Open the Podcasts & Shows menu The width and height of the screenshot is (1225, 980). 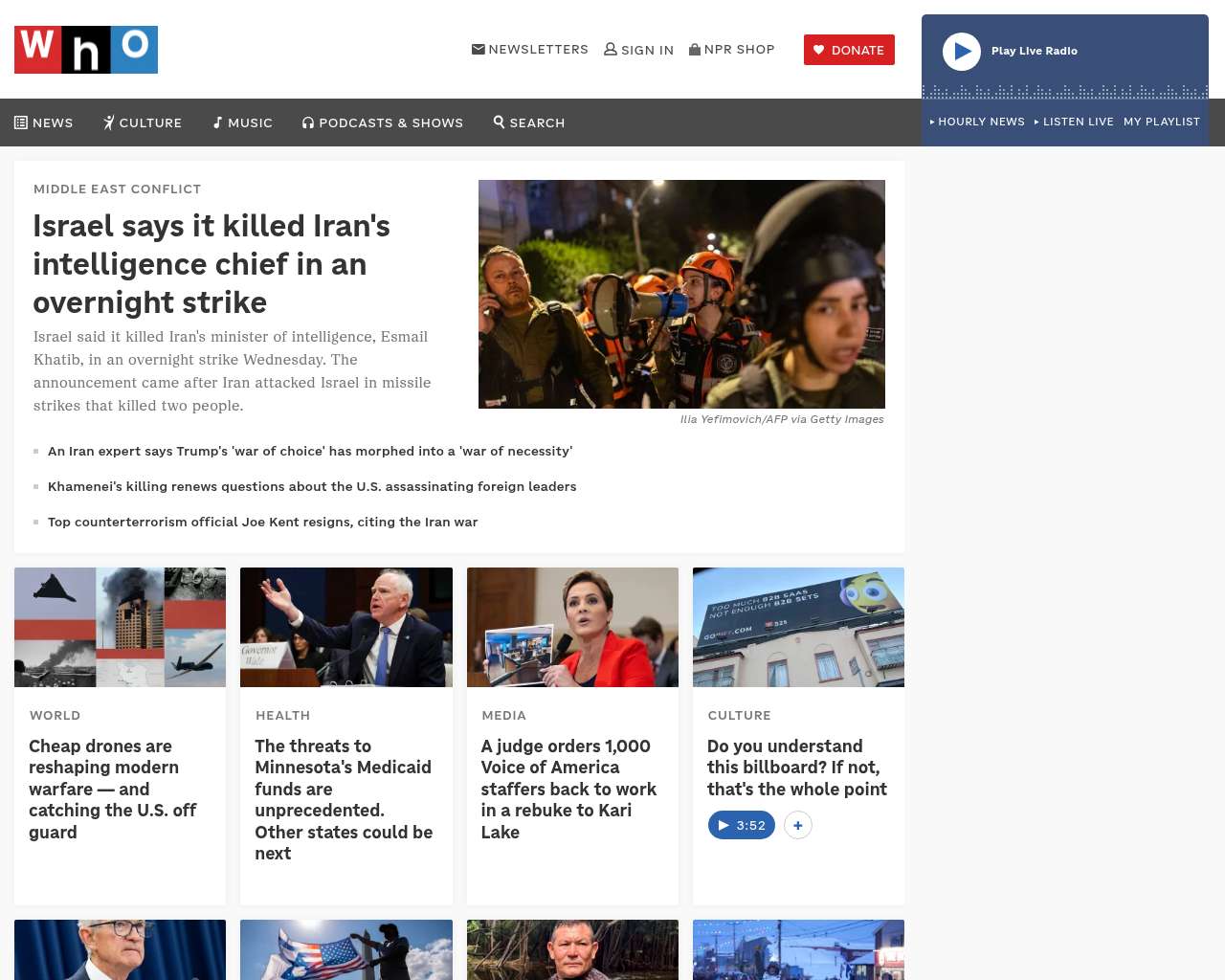pyautogui.click(x=383, y=122)
